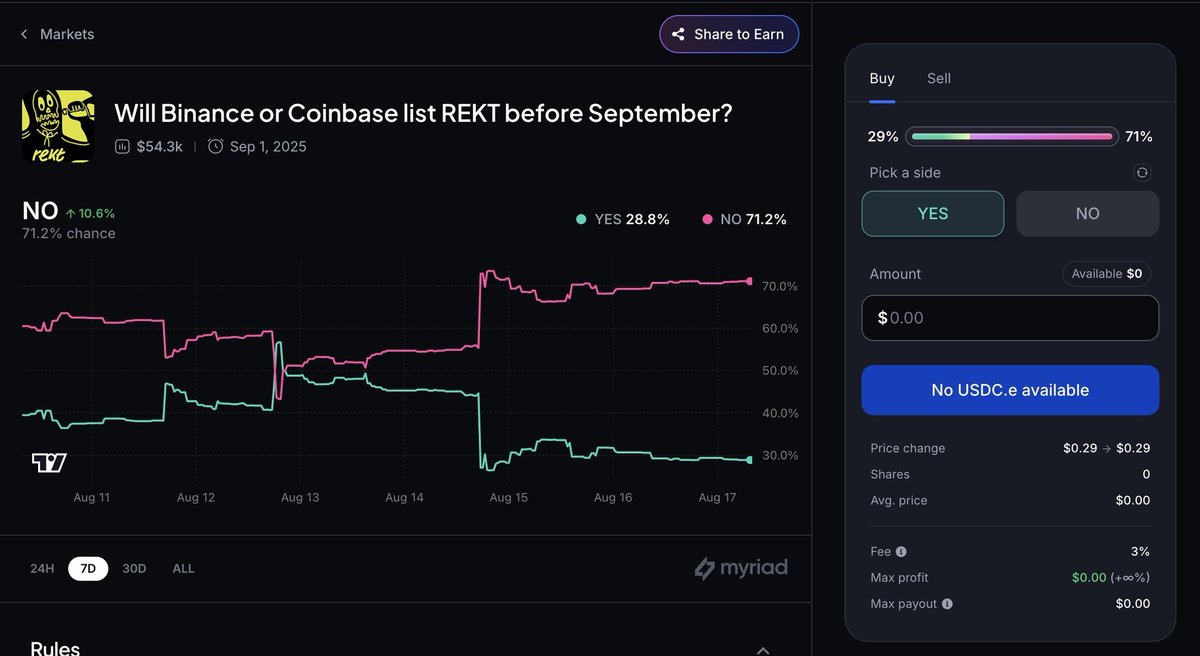This screenshot has width=1200, height=656.
Task: Click the refresh icon beside Pick a side
Action: pyautogui.click(x=1142, y=173)
